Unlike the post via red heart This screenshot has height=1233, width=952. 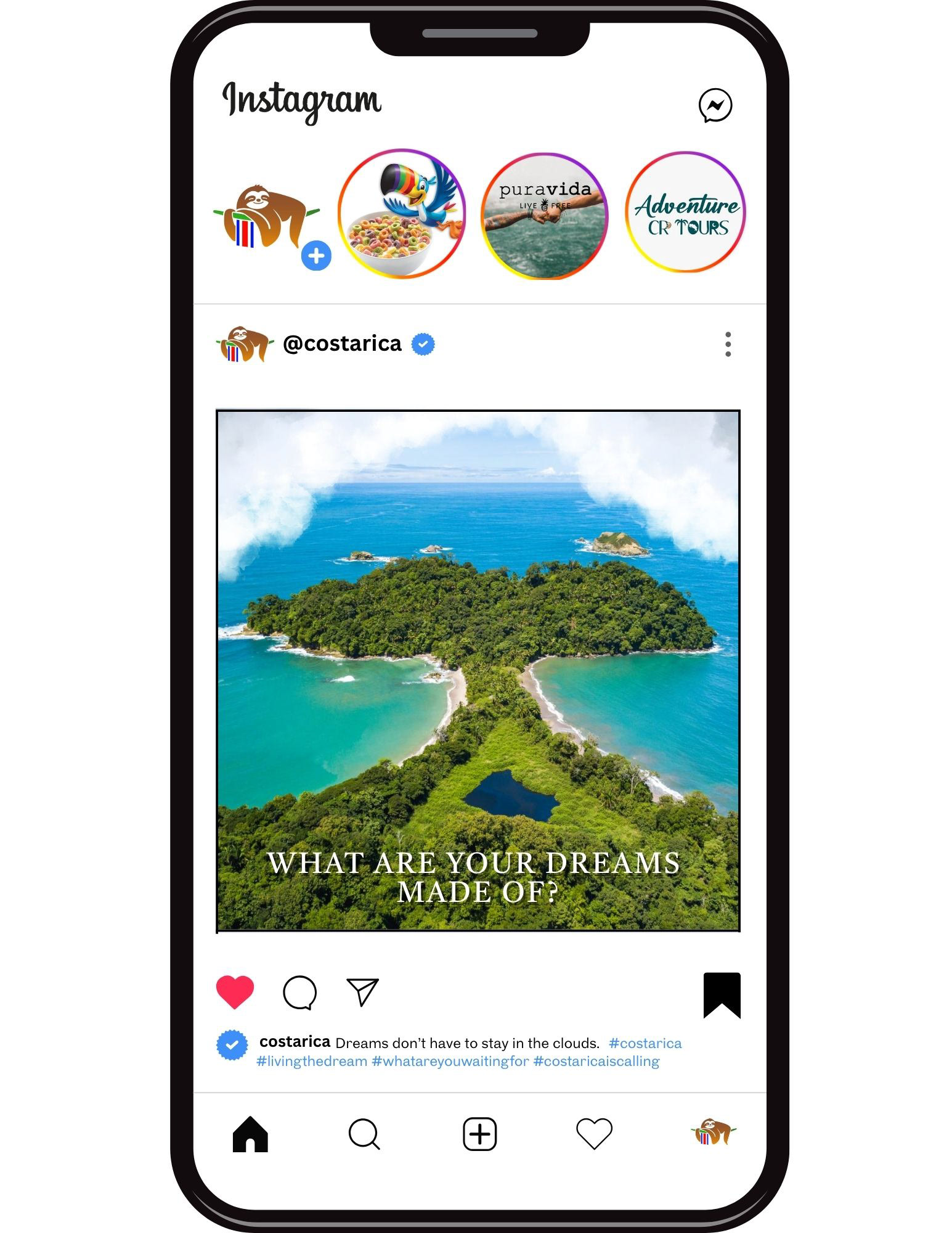pyautogui.click(x=235, y=992)
